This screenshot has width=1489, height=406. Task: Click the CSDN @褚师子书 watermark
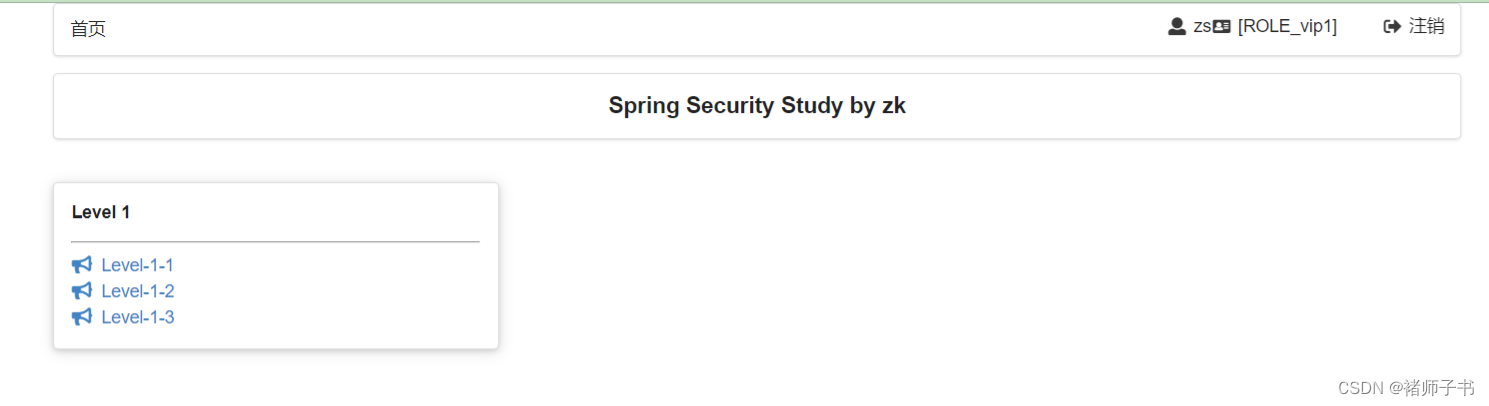(x=1405, y=387)
